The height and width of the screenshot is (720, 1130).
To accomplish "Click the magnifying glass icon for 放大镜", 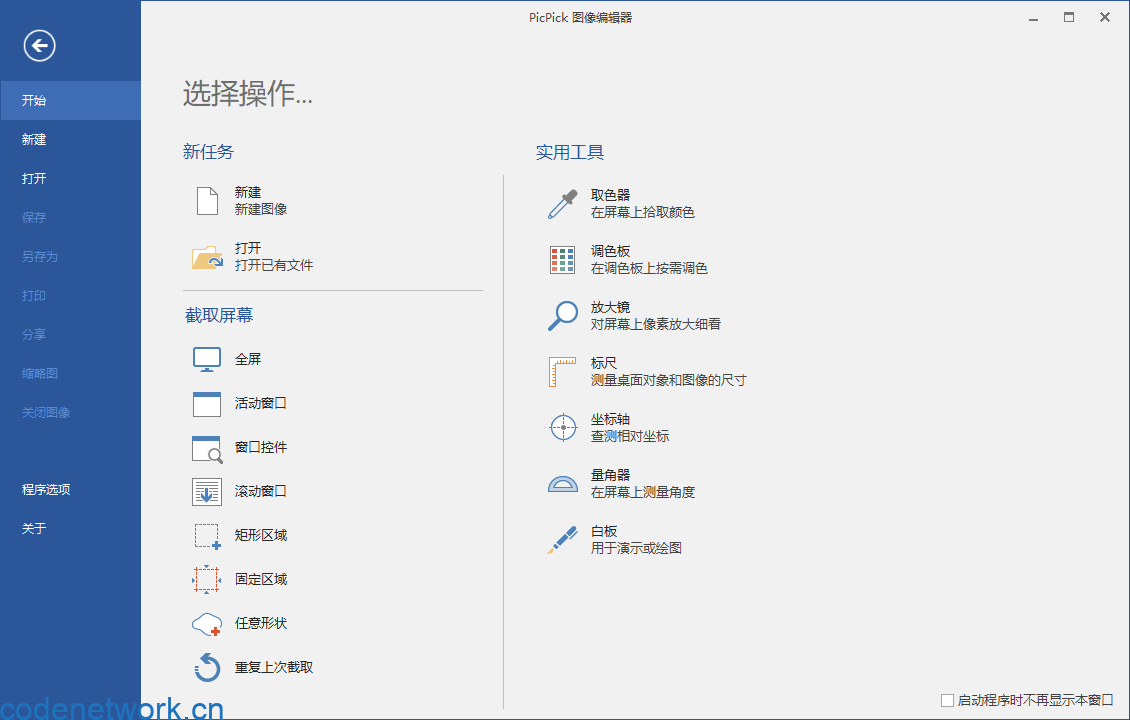I will coord(563,316).
